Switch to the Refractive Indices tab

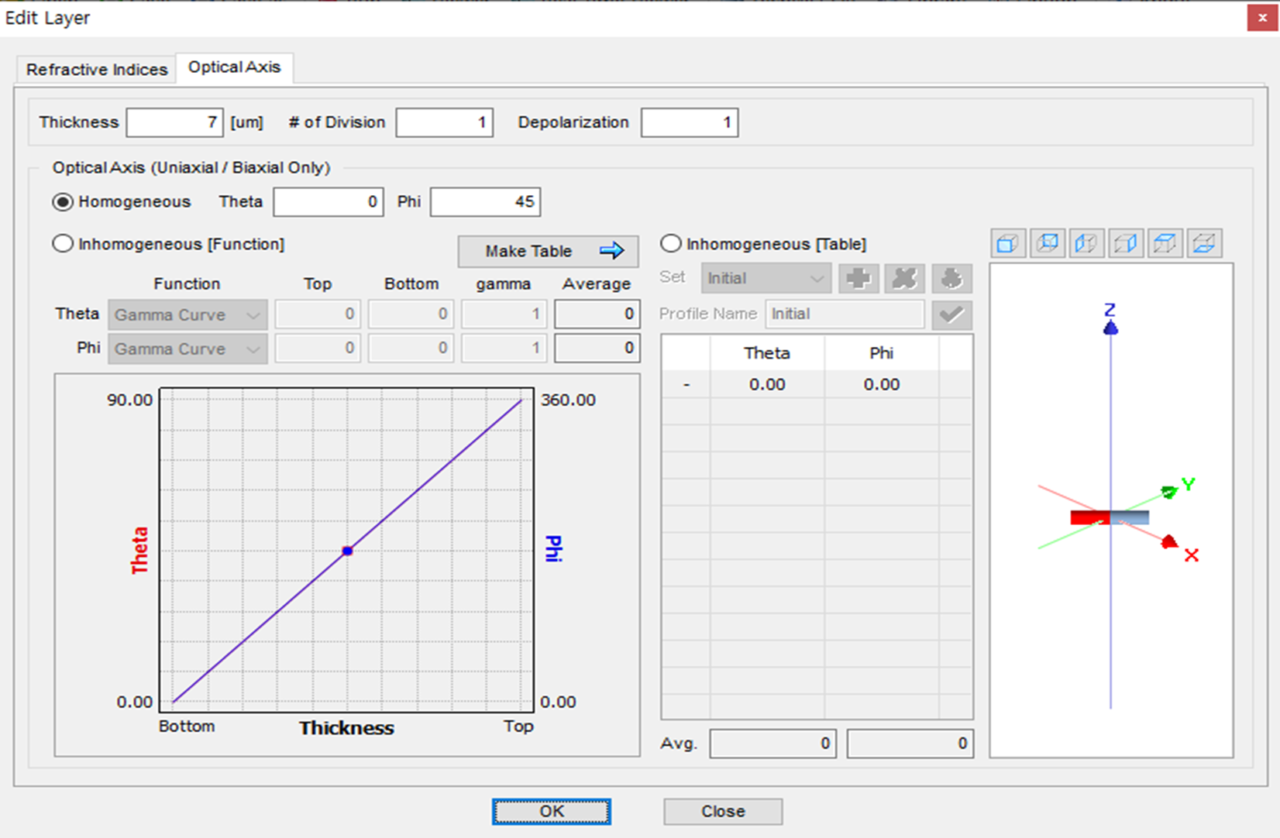tap(97, 70)
